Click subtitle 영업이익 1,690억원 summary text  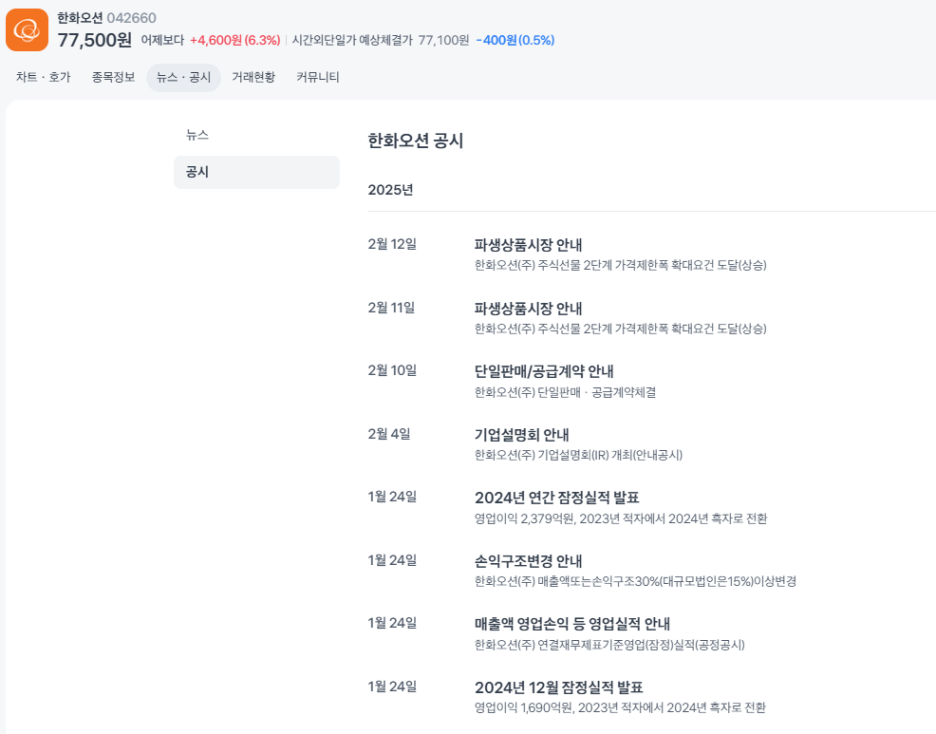(x=620, y=708)
